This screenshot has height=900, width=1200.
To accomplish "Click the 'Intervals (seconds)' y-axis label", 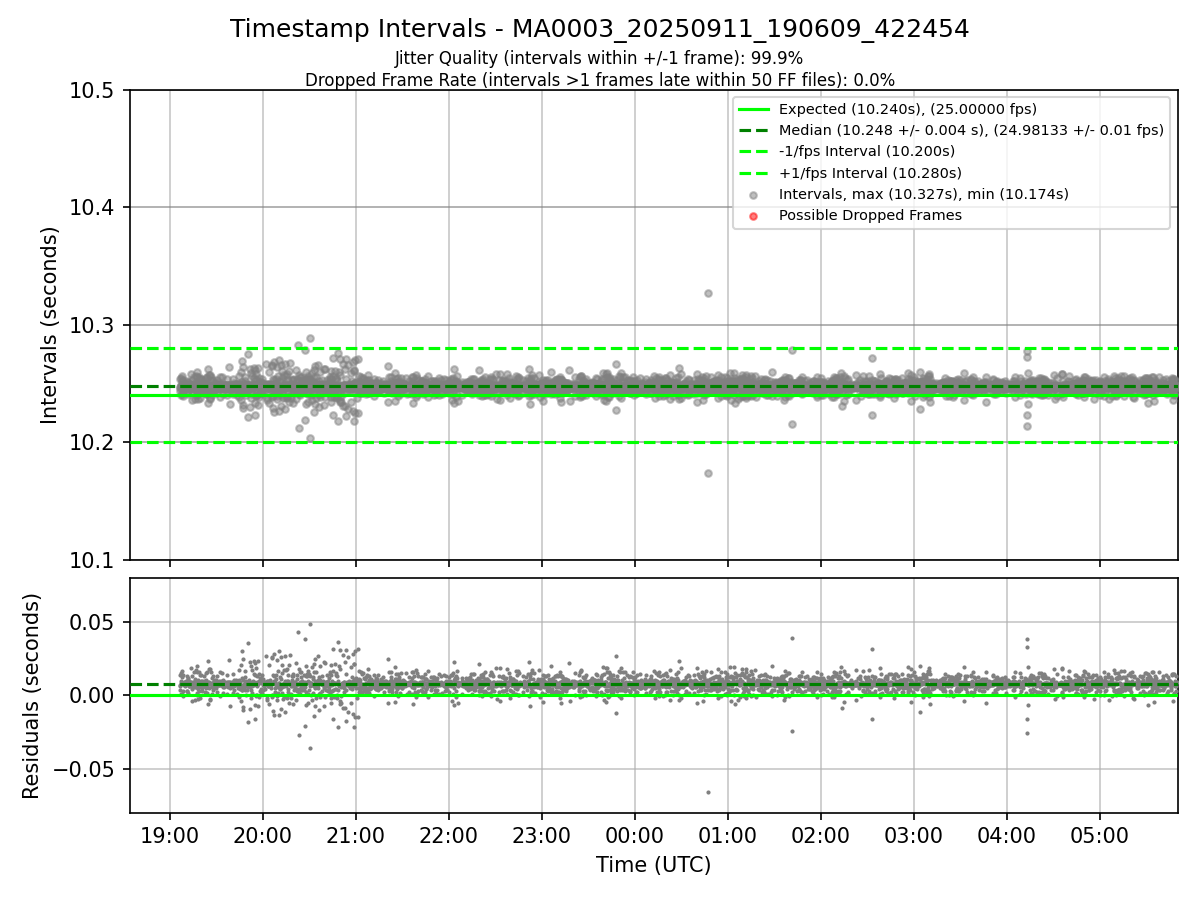I will 50,325.
